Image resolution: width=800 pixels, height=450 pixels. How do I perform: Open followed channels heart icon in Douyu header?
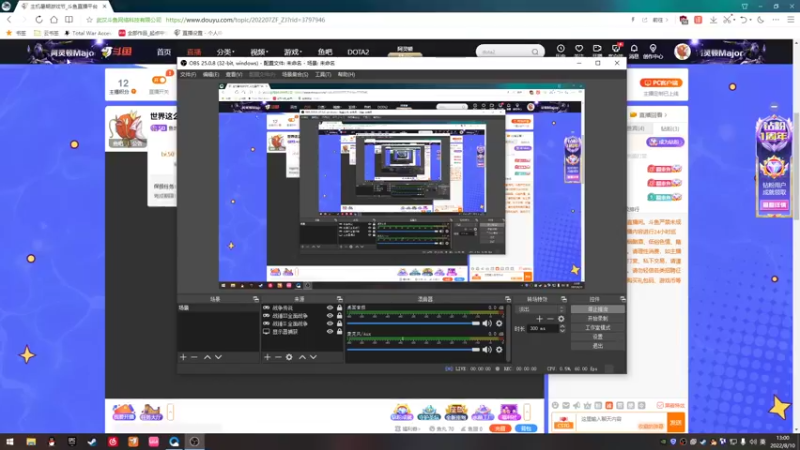[579, 49]
